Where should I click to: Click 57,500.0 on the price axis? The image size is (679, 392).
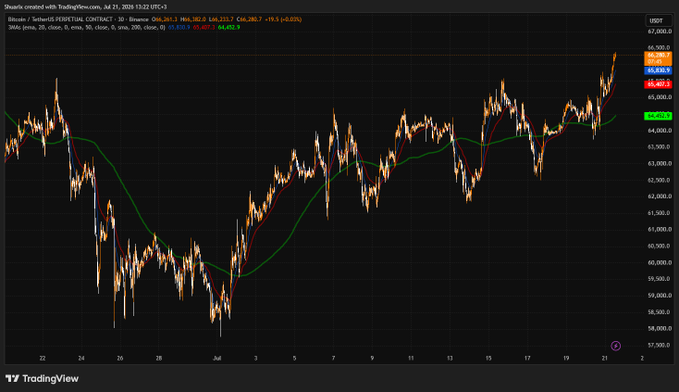pyautogui.click(x=660, y=345)
